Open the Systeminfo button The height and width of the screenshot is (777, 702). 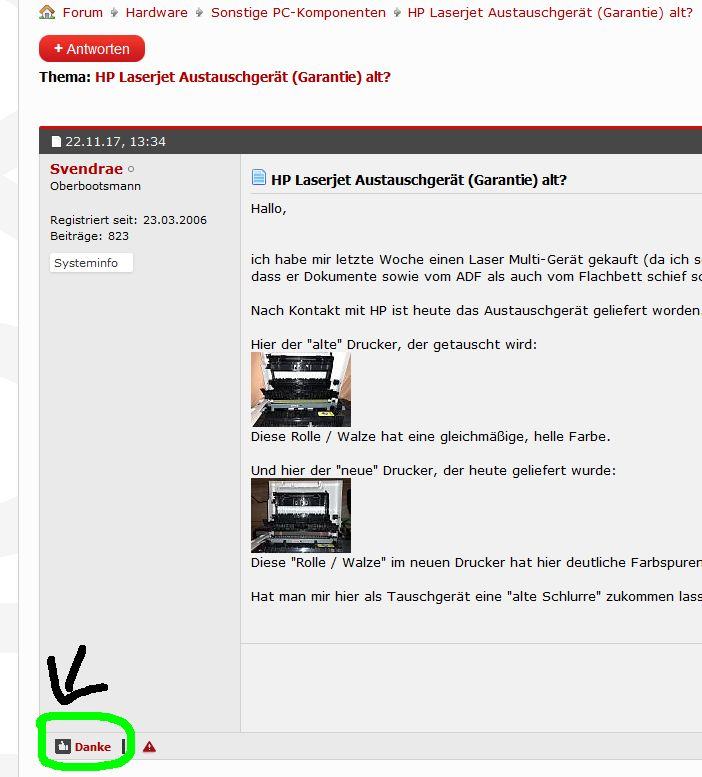[91, 263]
